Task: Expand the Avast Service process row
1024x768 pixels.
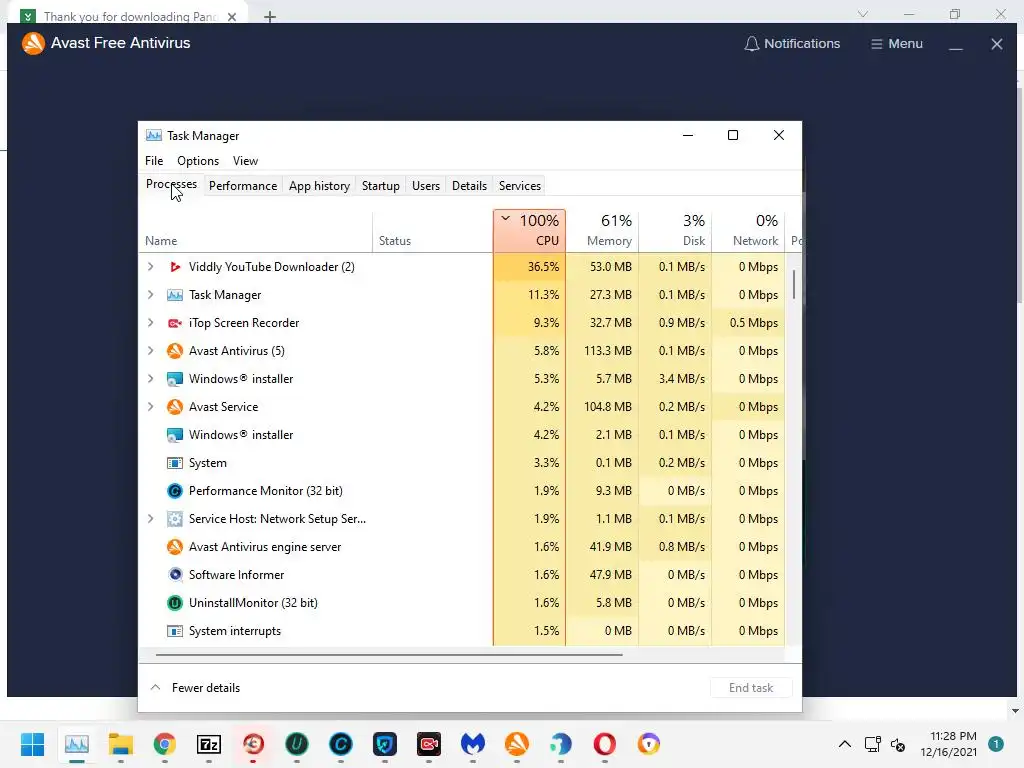Action: 151,407
